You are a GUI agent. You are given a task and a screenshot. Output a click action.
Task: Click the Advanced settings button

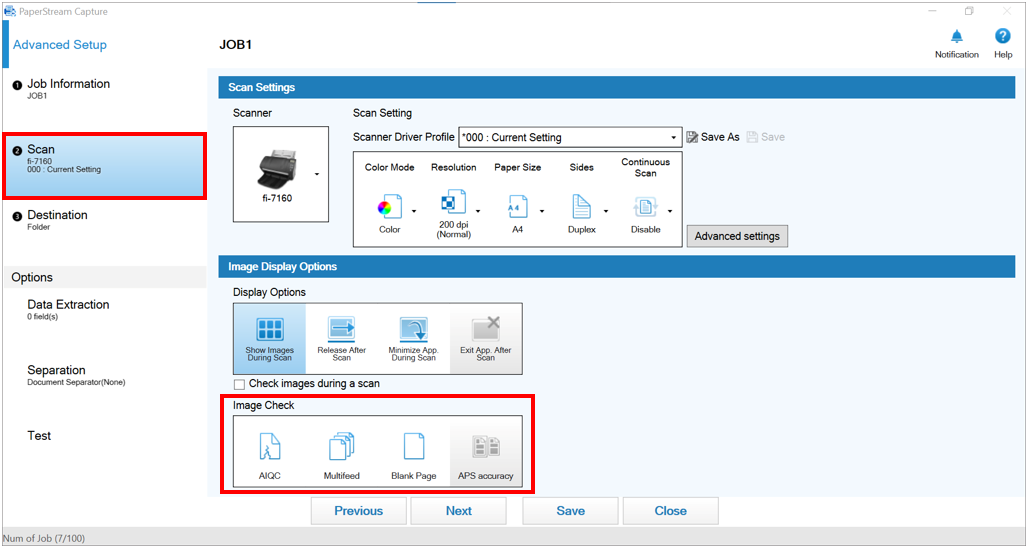tap(737, 236)
